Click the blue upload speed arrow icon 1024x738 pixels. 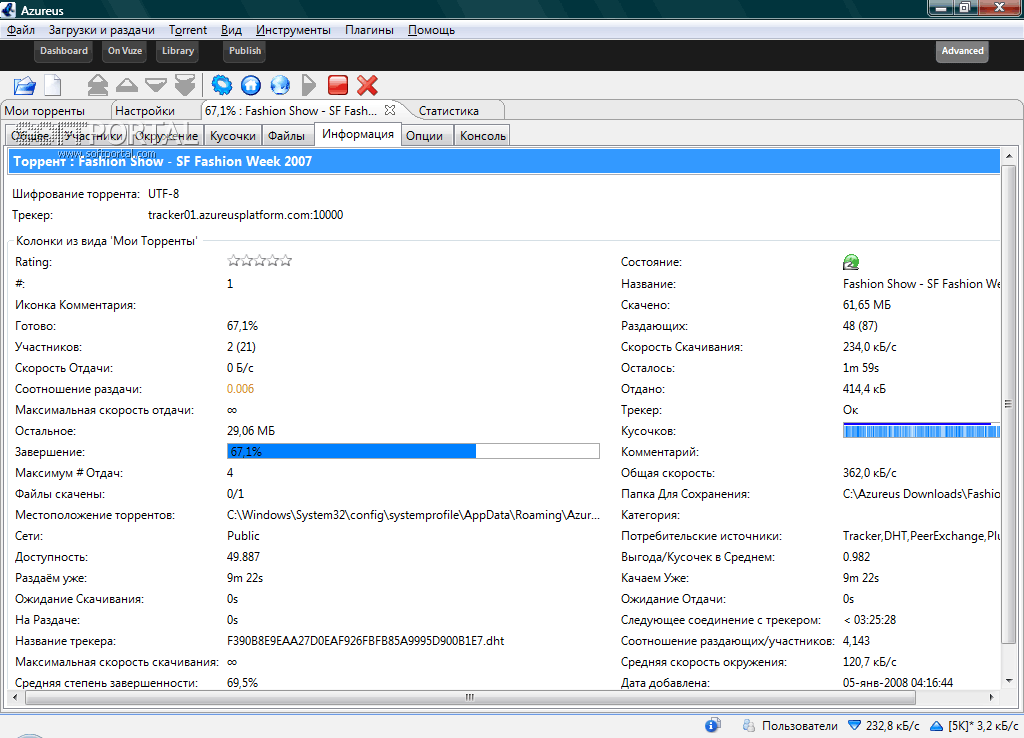click(936, 726)
